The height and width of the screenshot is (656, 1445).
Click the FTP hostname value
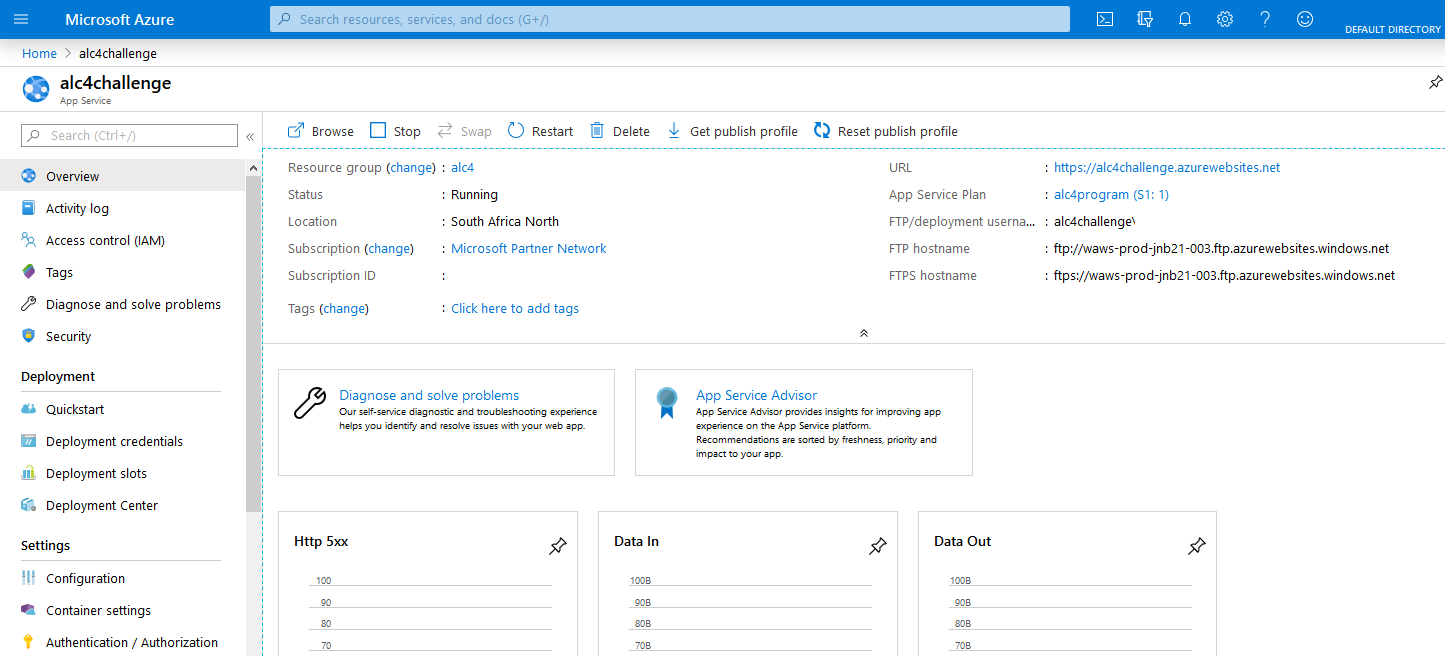point(1221,248)
